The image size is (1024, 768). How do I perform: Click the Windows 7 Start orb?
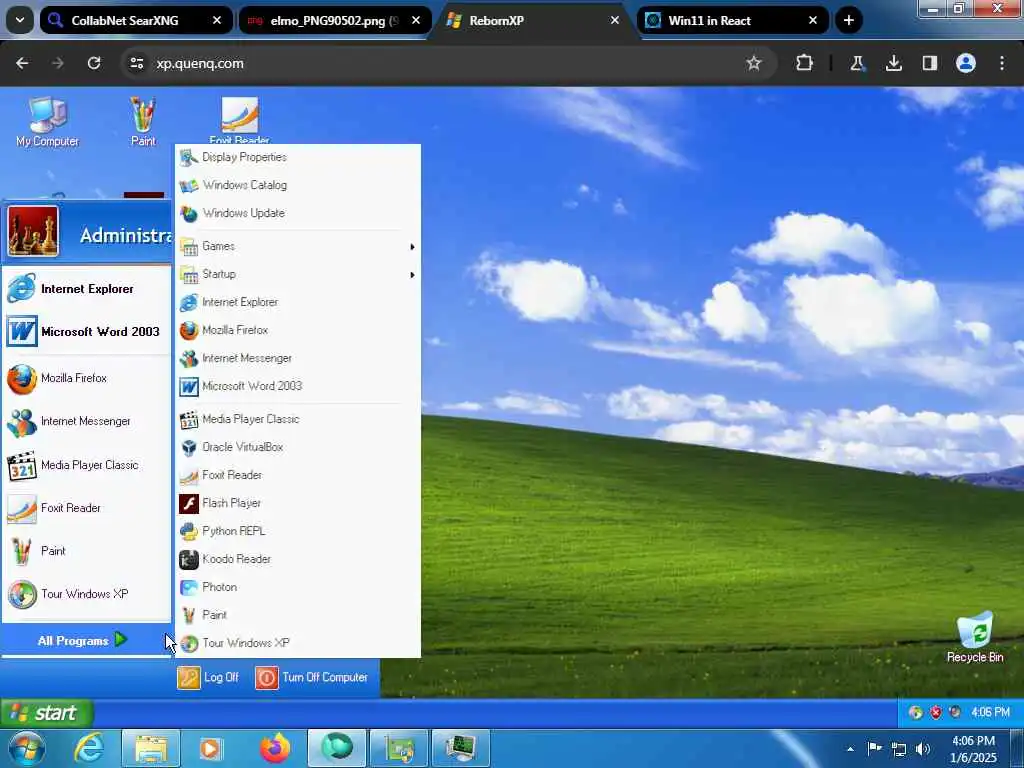26,748
